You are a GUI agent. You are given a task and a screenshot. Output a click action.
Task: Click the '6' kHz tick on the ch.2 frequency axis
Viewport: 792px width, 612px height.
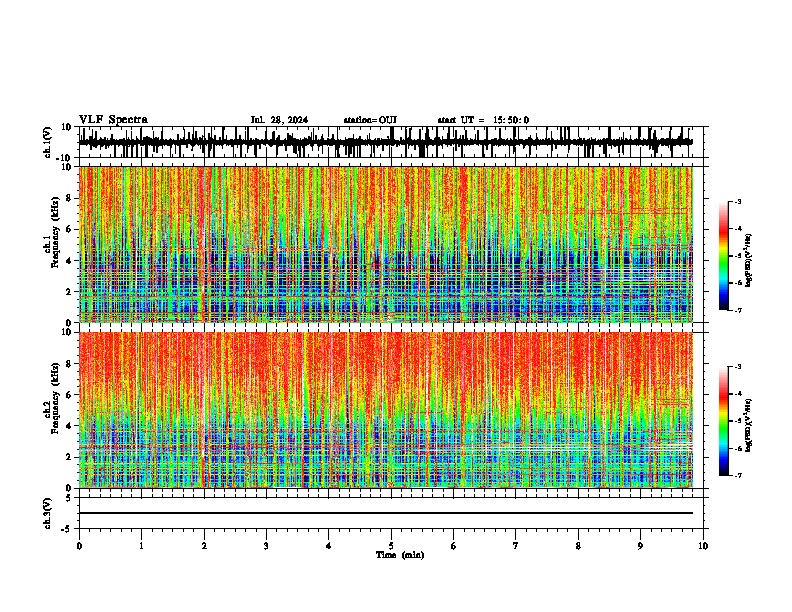click(69, 395)
